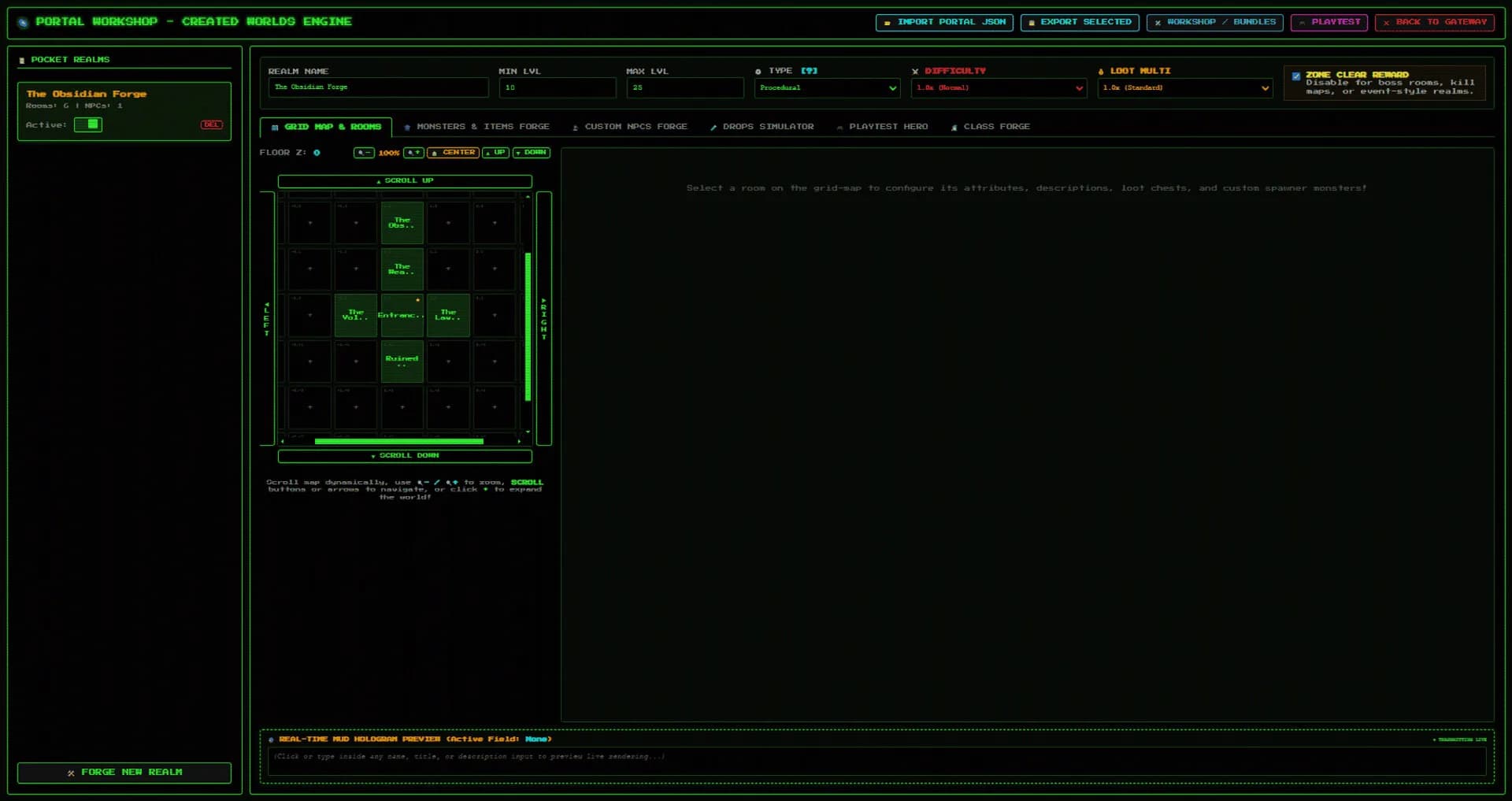Switch to the Drops Simulator tab
Screen dimensions: 1512x801
[x=762, y=127]
